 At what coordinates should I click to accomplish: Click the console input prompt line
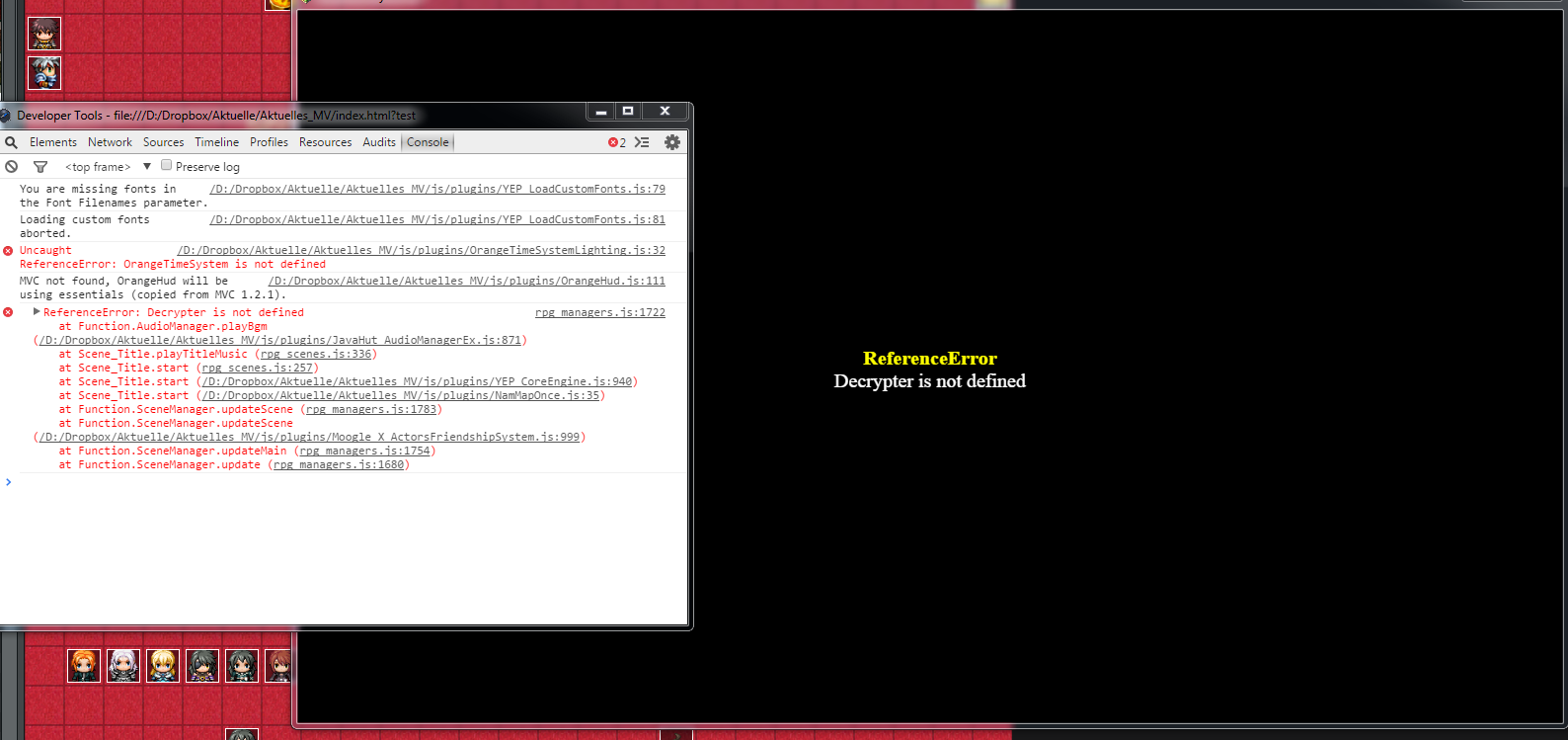(x=344, y=482)
